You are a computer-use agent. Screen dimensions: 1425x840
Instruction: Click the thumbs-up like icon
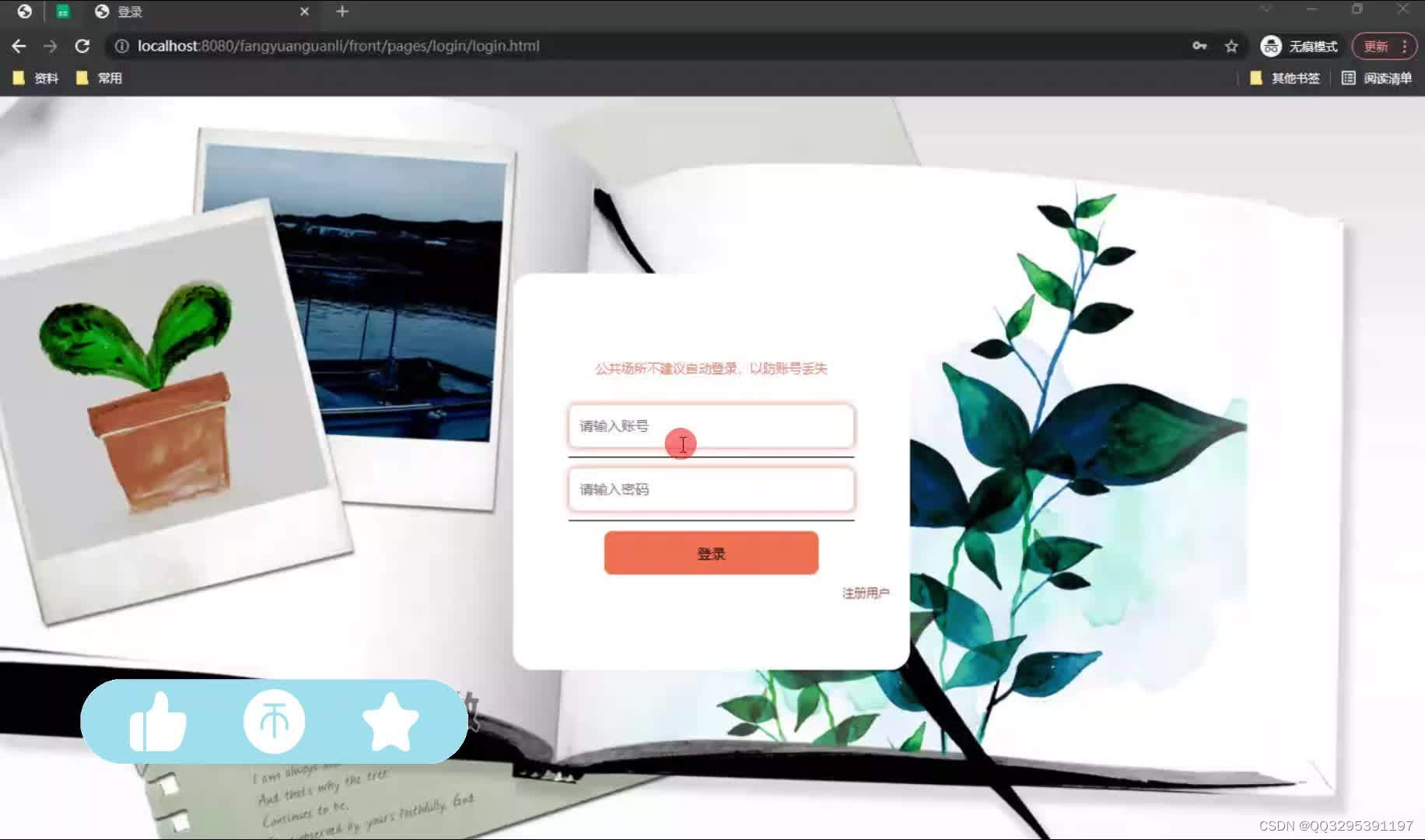[x=158, y=722]
